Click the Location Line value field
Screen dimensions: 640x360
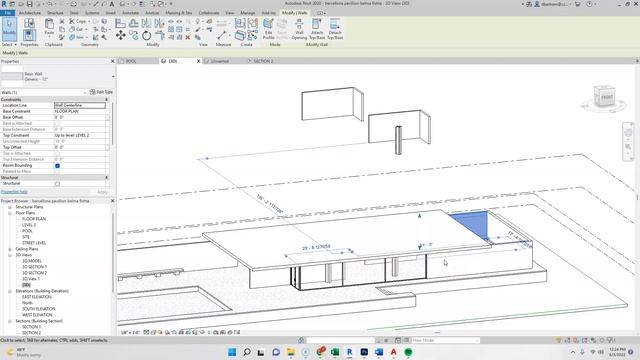click(80, 105)
